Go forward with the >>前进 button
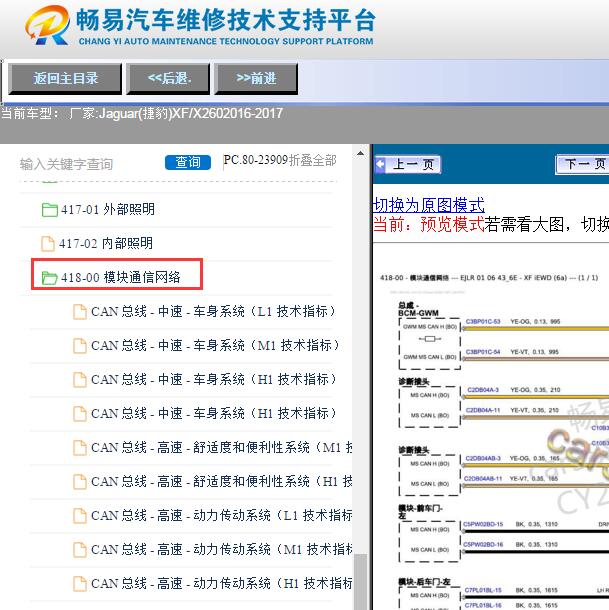Screen dimensions: 609x610 (256, 79)
